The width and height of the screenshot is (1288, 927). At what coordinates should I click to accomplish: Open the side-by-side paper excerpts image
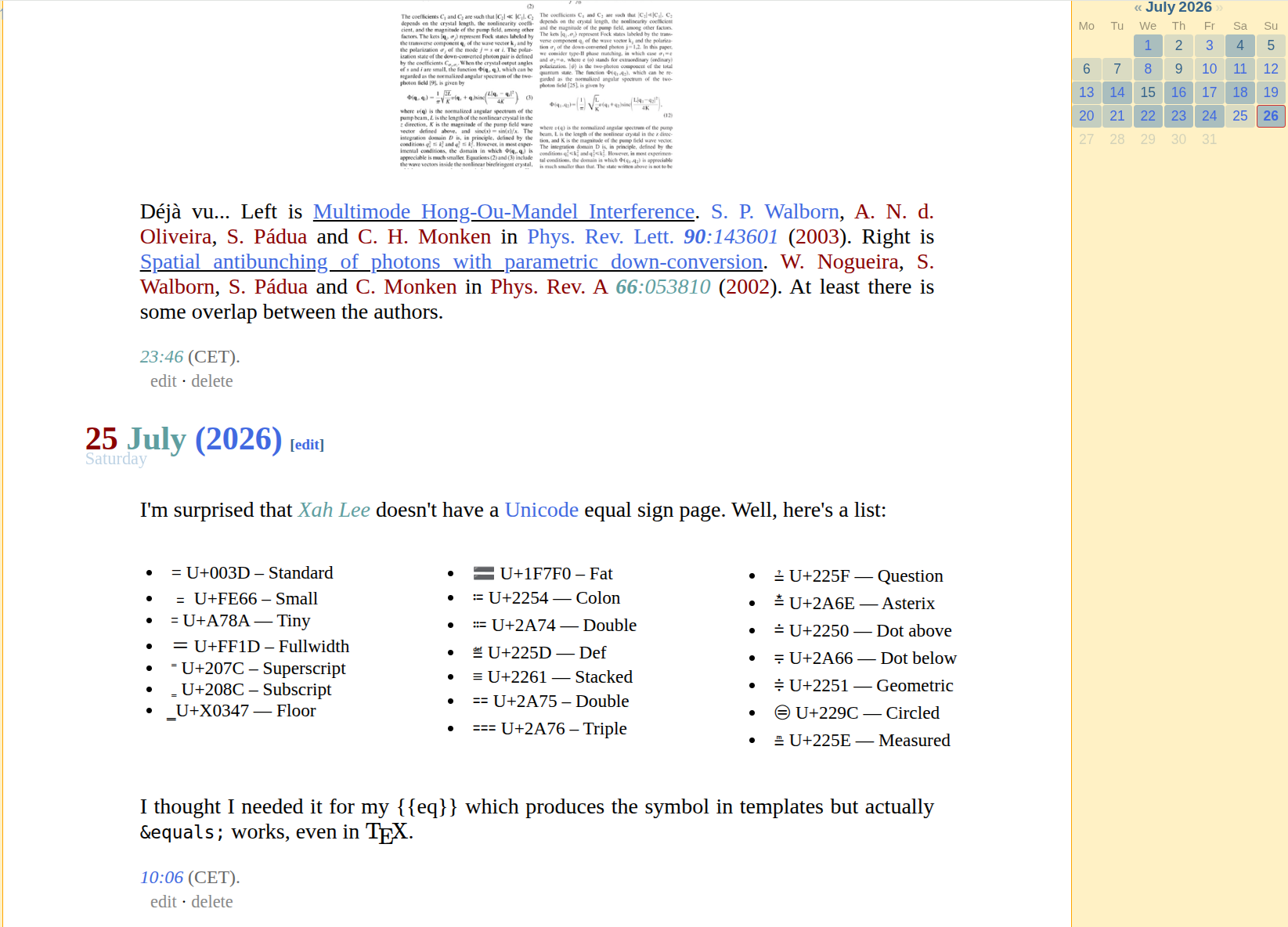tap(536, 86)
